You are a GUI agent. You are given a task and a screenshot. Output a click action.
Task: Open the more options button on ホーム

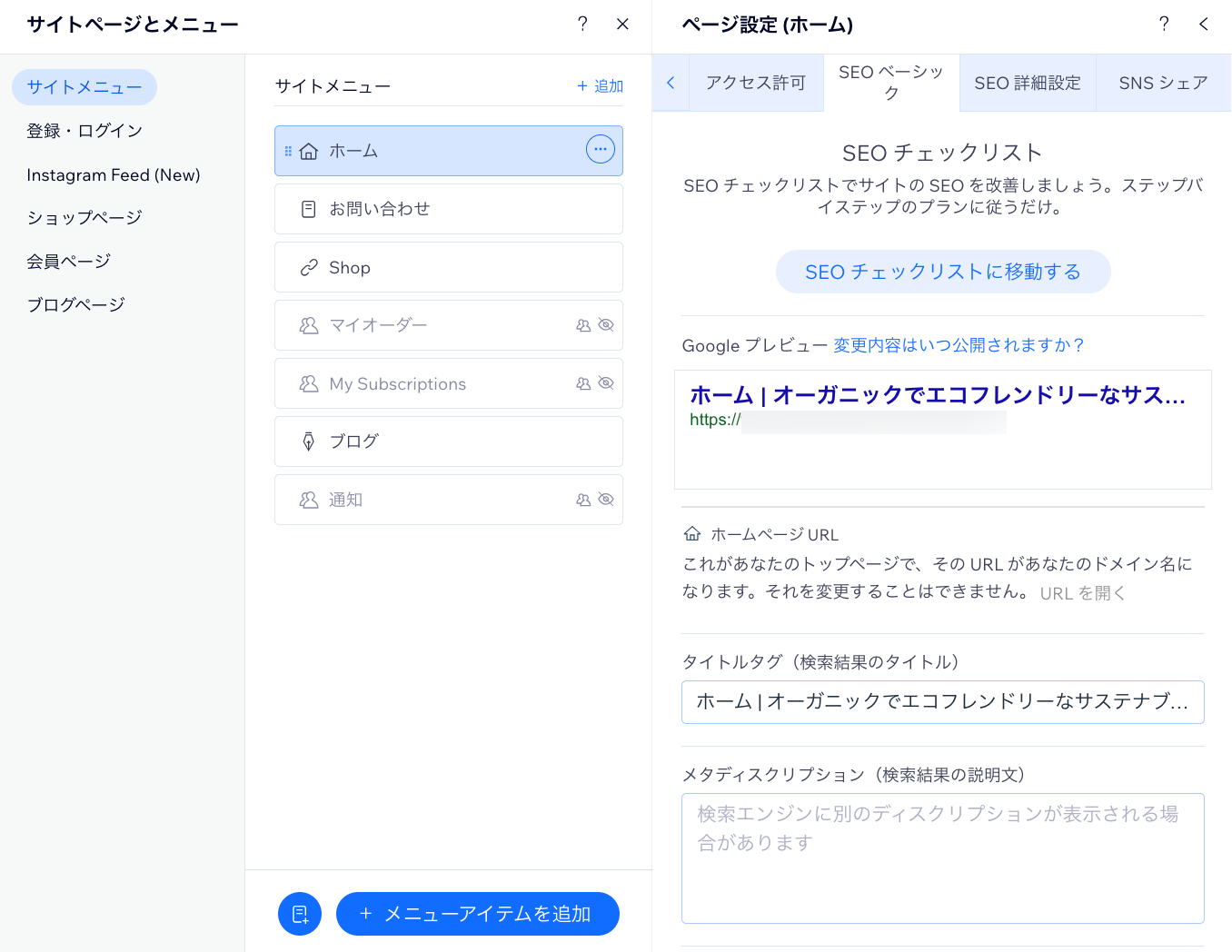pos(600,150)
